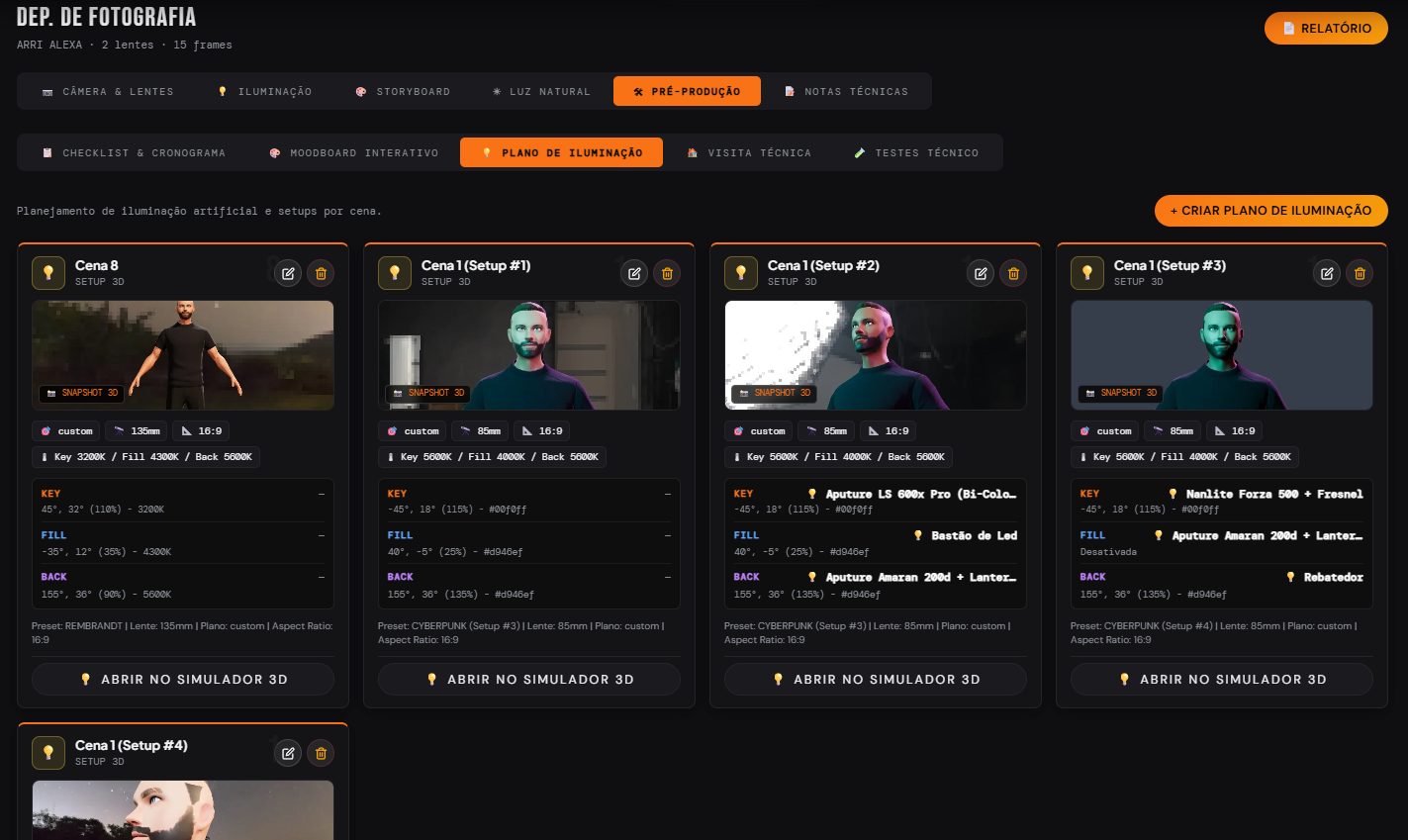Open Checklist & Cronograma sub-tab
This screenshot has height=840, width=1408.
point(134,152)
